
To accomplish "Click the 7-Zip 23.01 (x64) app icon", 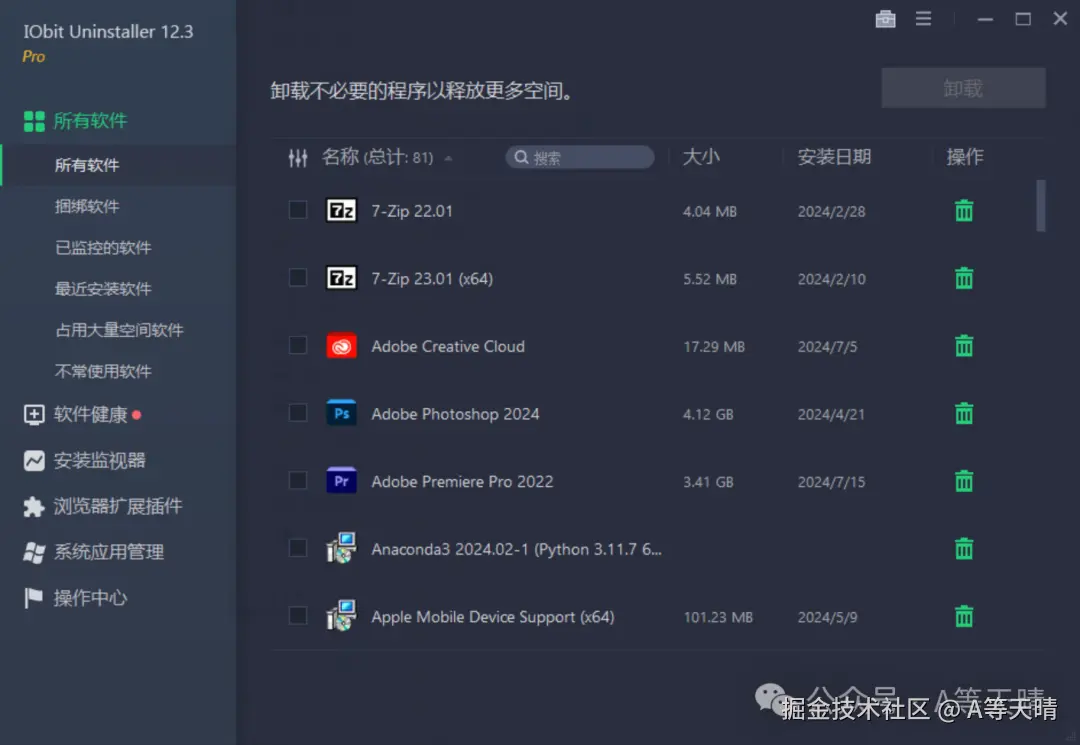I will pos(341,278).
